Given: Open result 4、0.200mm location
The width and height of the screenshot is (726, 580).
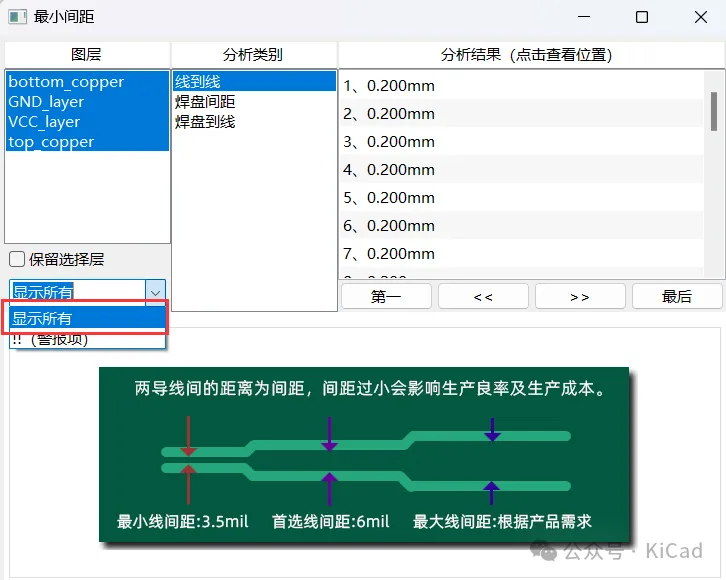Looking at the screenshot, I should coord(521,169).
